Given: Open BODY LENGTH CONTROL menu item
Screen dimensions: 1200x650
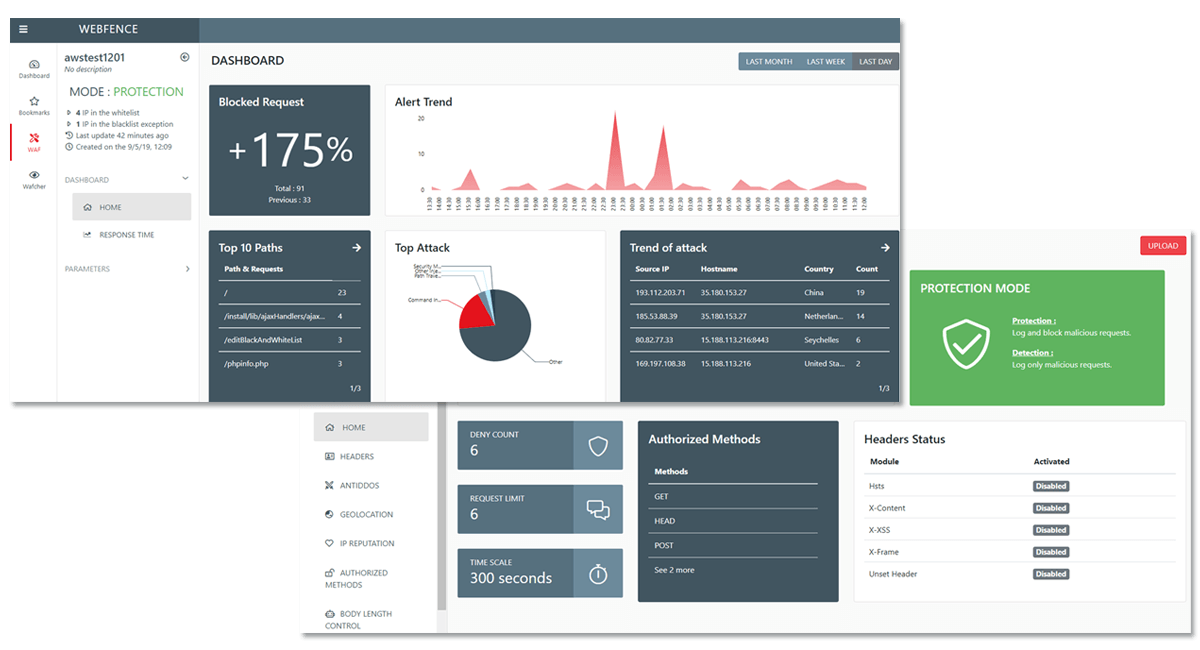Looking at the screenshot, I should click(358, 619).
